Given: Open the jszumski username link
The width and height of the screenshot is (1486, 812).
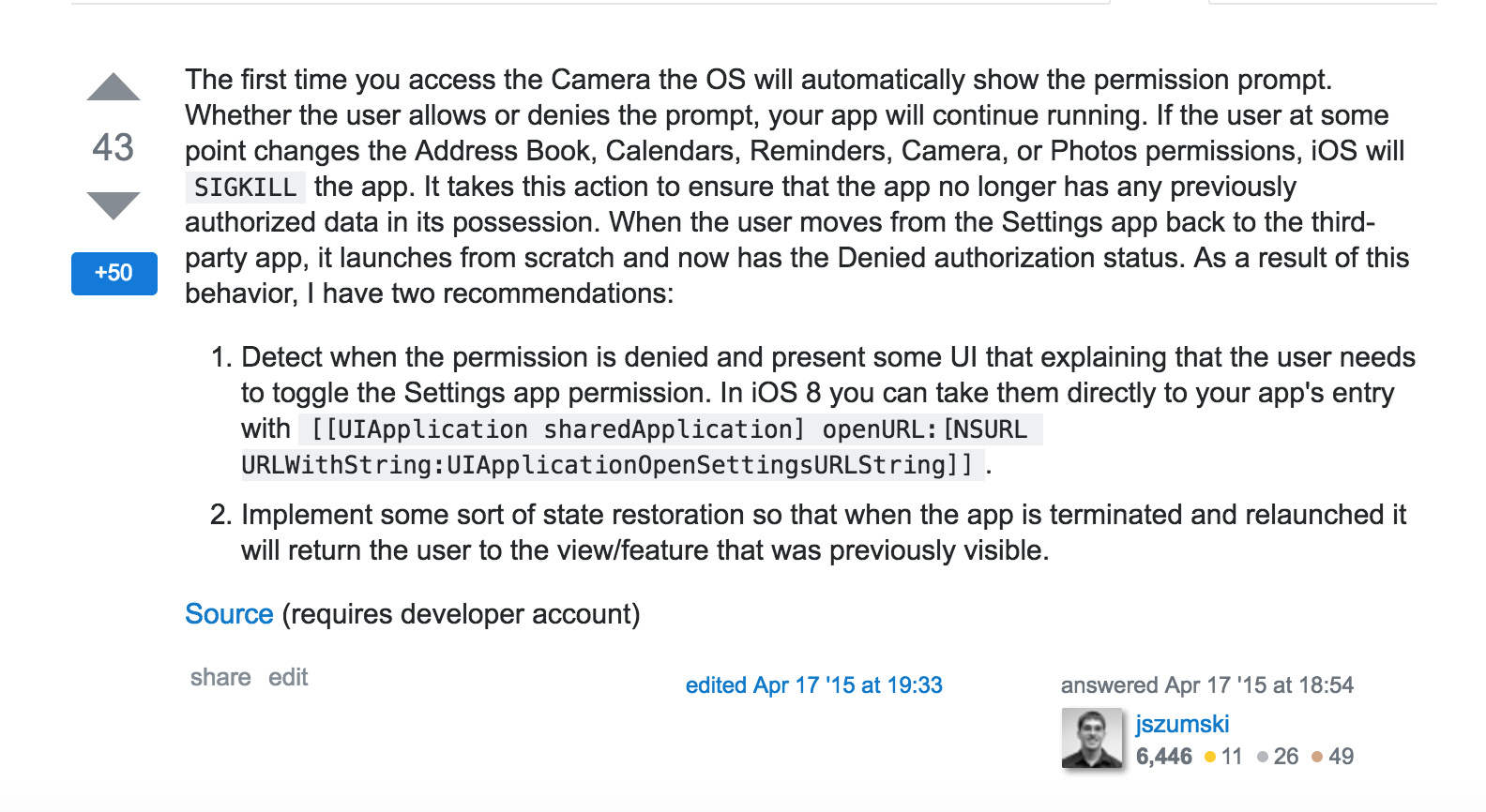Looking at the screenshot, I should pyautogui.click(x=1182, y=724).
